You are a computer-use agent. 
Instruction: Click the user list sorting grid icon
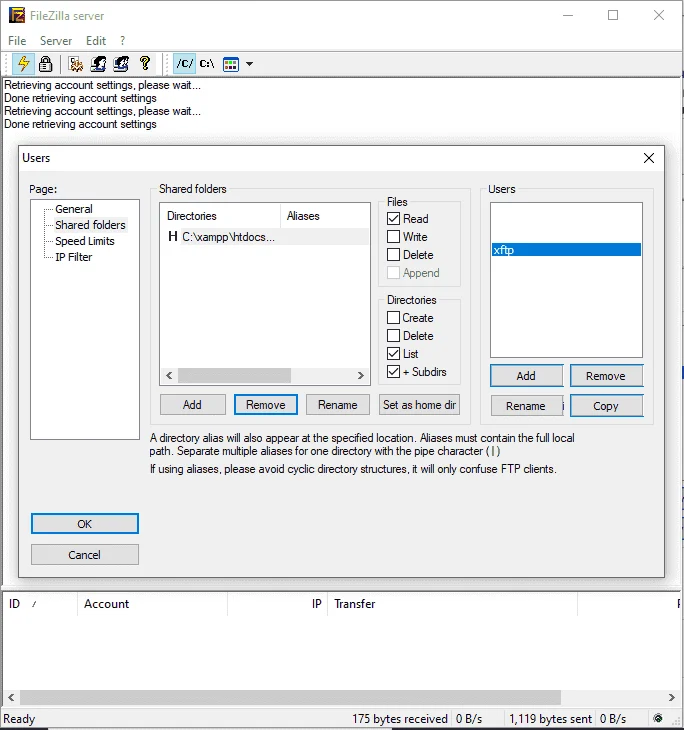click(x=231, y=64)
